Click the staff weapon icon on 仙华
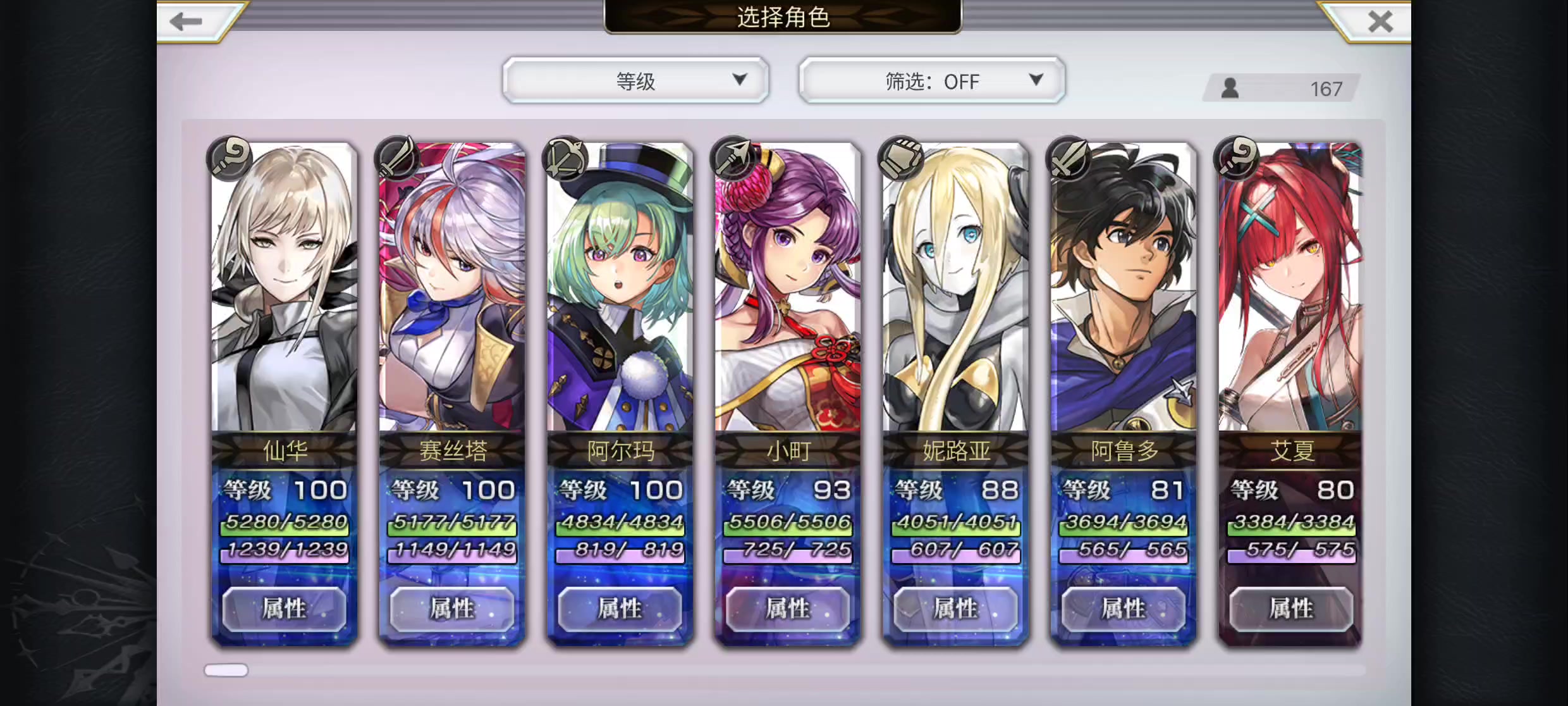Screen dimensions: 1568x706 tap(229, 157)
